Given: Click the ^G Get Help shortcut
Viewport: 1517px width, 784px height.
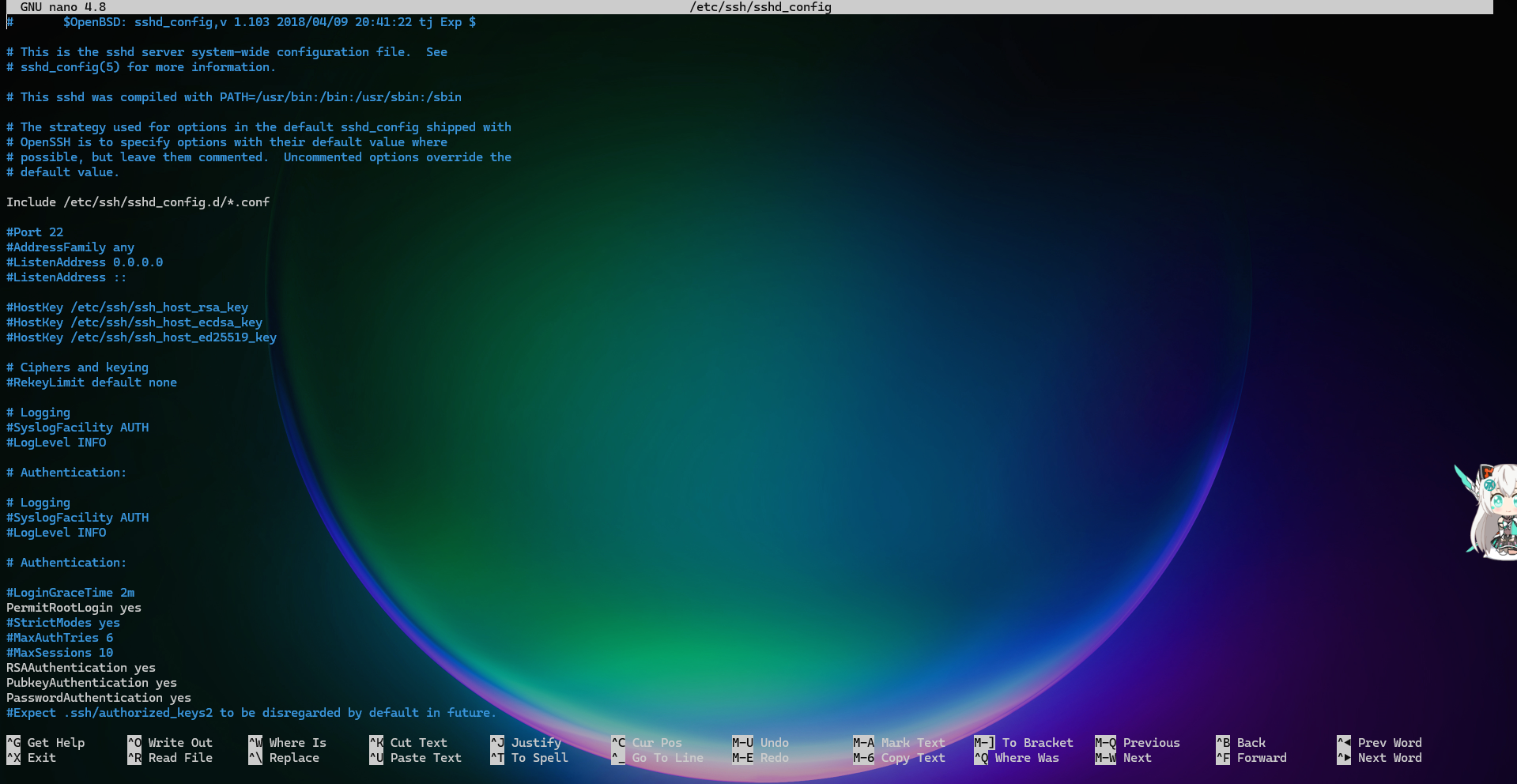Looking at the screenshot, I should 46,743.
